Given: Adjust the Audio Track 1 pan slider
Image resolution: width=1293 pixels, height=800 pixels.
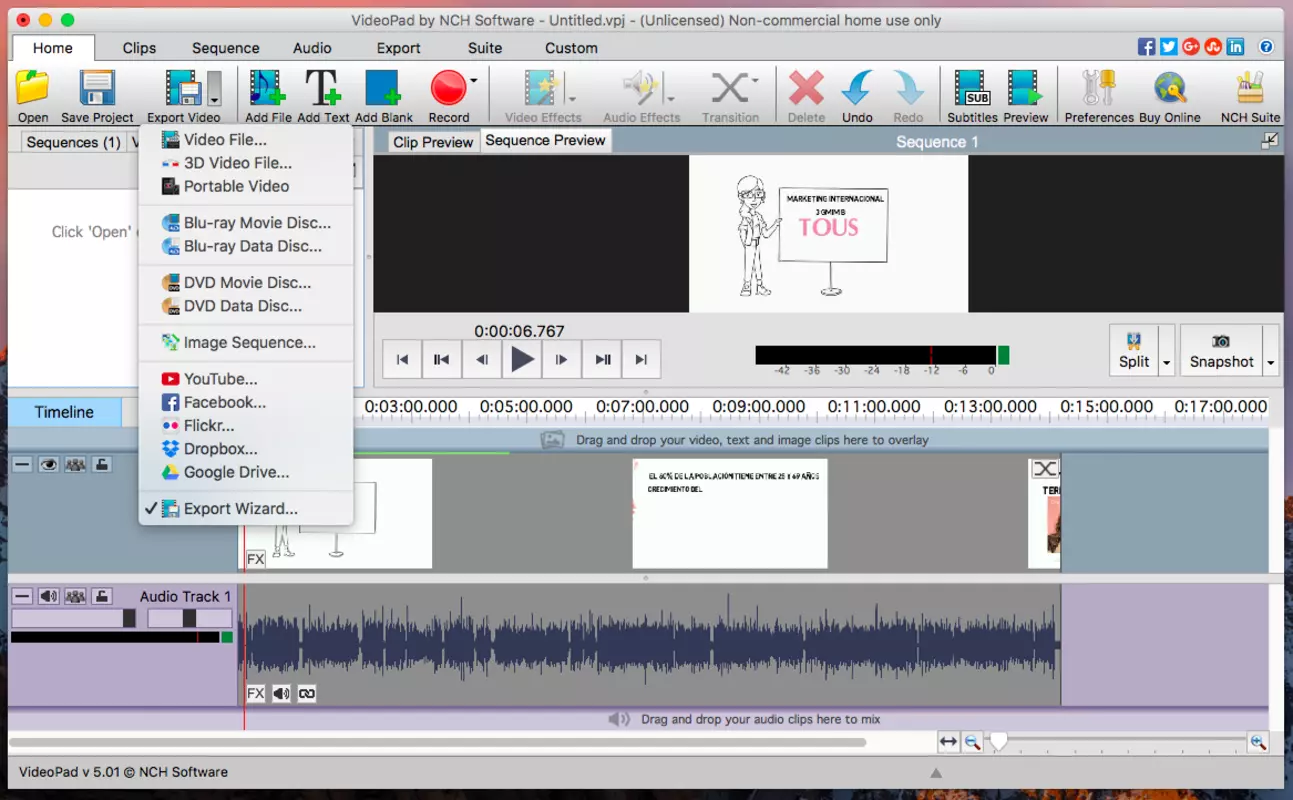Looking at the screenshot, I should [189, 619].
